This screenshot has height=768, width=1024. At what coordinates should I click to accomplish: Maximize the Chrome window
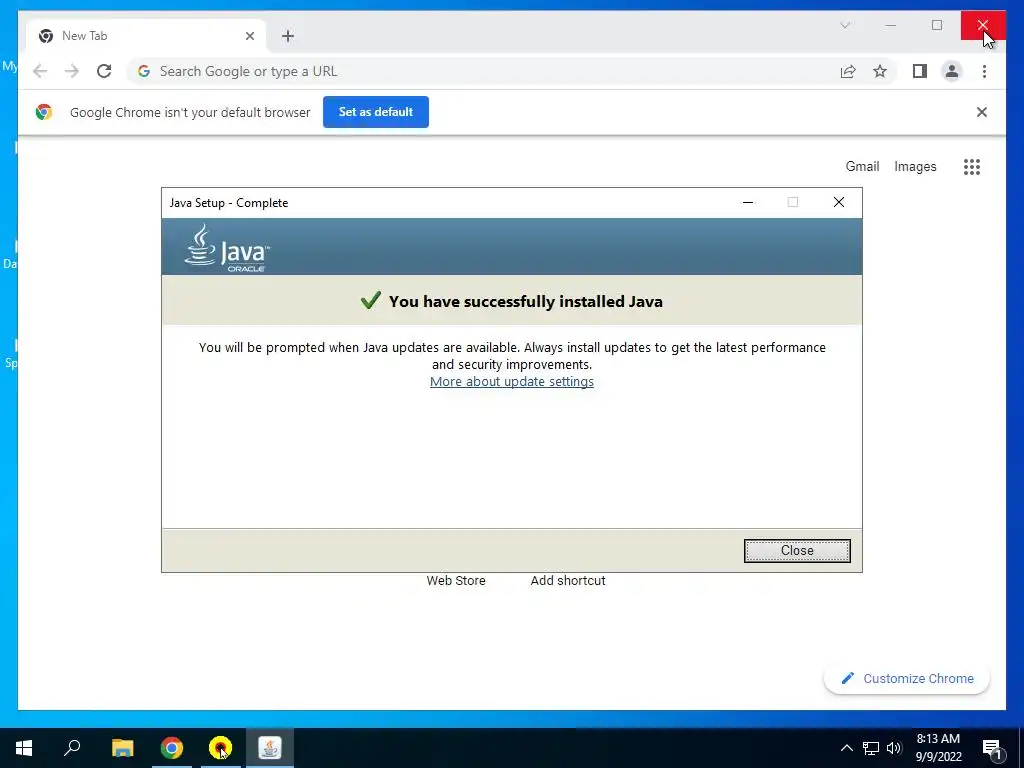(x=936, y=25)
